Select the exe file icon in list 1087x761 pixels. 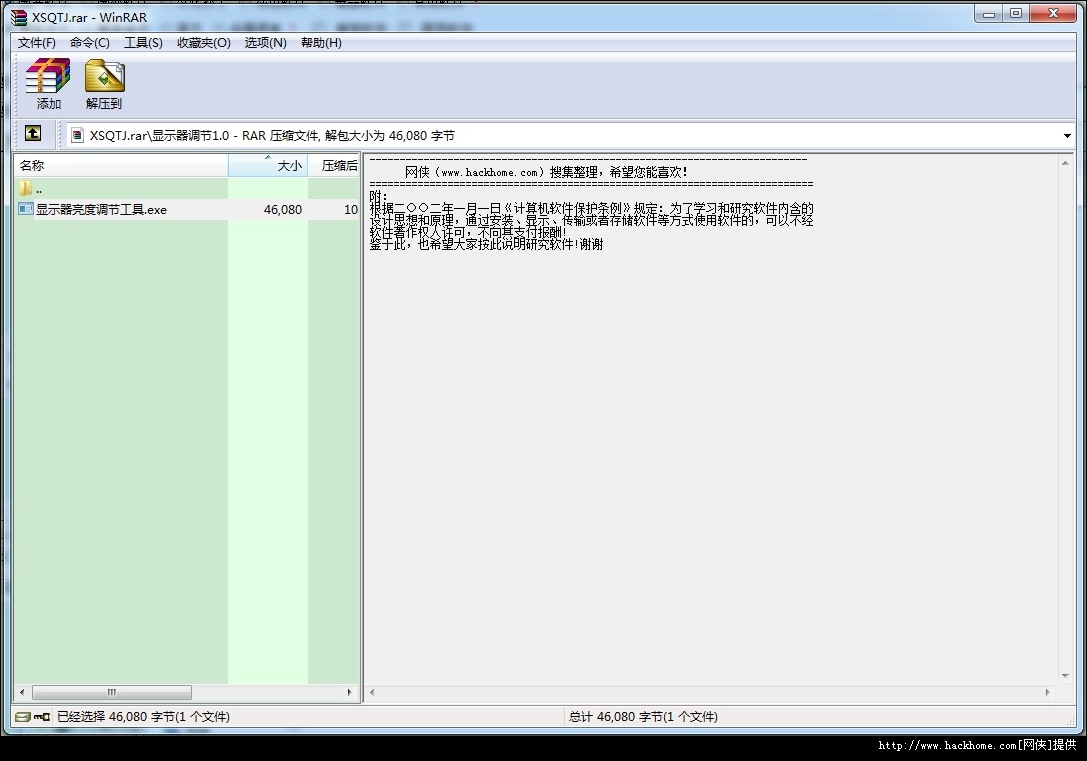[26, 209]
